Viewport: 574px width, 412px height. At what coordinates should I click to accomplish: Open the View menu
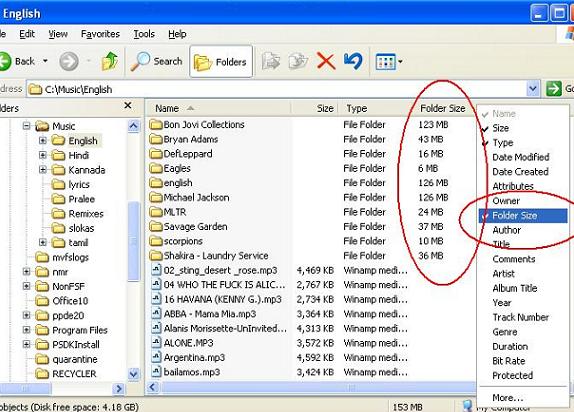pyautogui.click(x=58, y=34)
